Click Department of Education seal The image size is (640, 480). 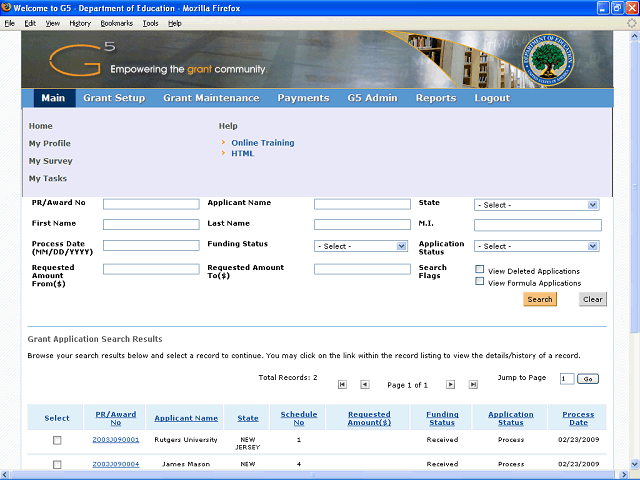coord(551,60)
